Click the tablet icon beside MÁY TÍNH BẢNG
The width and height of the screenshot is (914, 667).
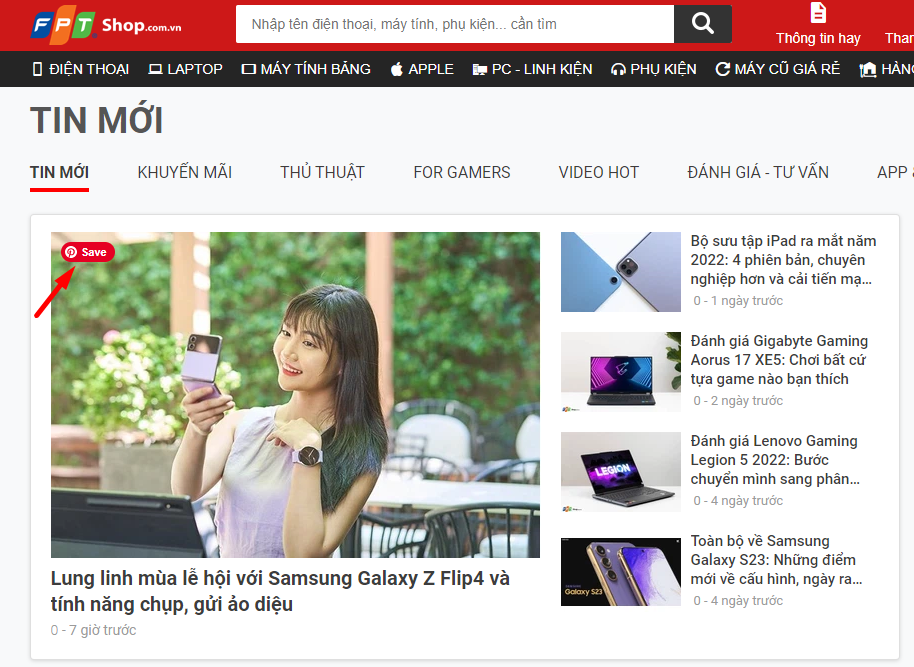(249, 69)
